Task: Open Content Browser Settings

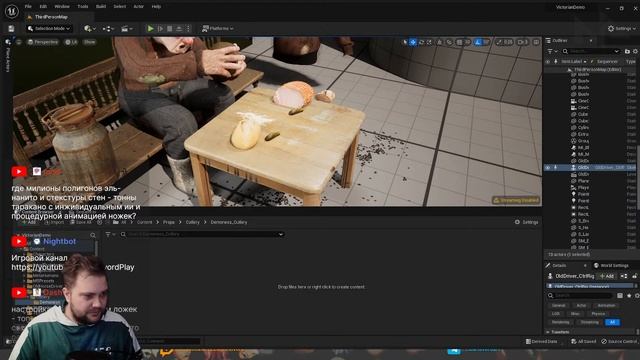Action: coord(527,222)
